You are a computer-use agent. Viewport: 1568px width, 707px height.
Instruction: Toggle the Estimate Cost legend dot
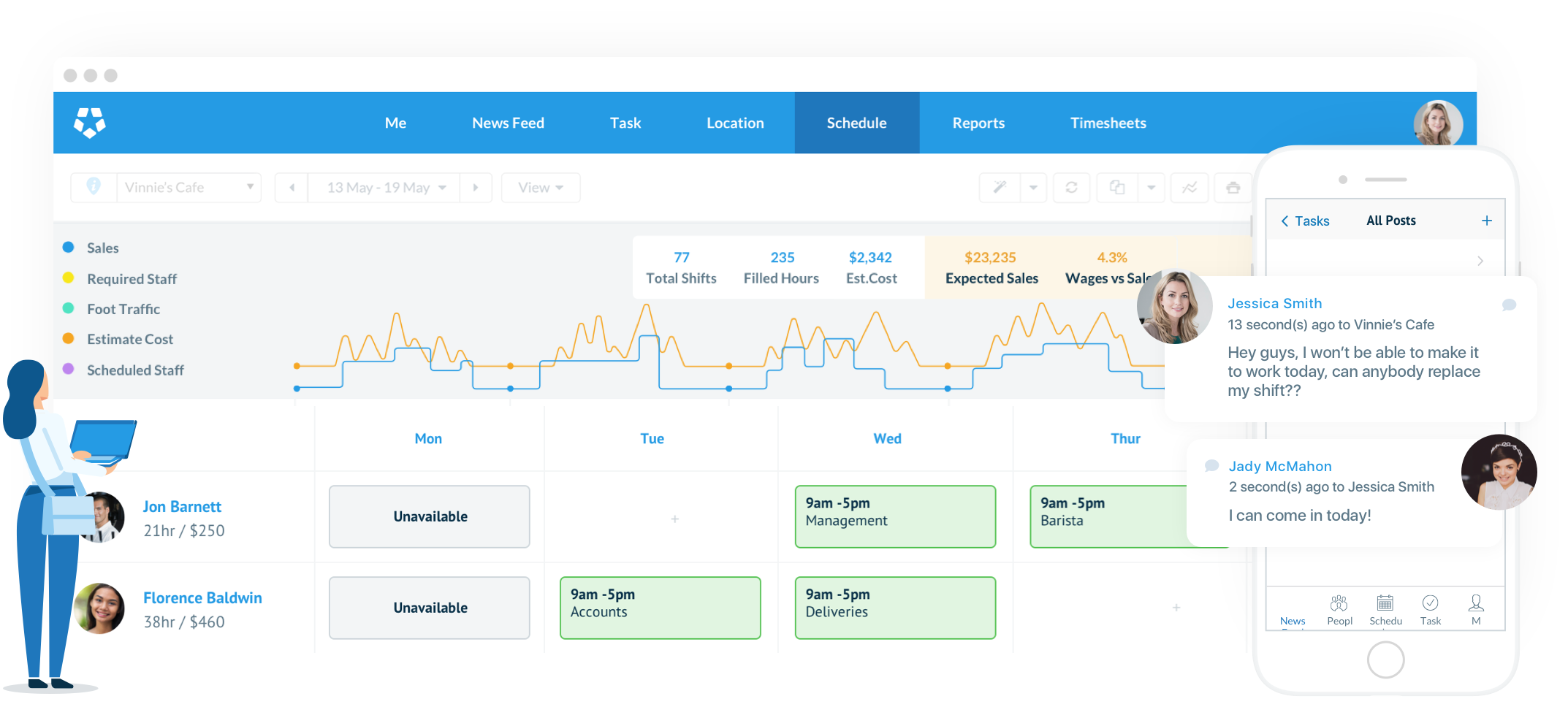pos(69,339)
